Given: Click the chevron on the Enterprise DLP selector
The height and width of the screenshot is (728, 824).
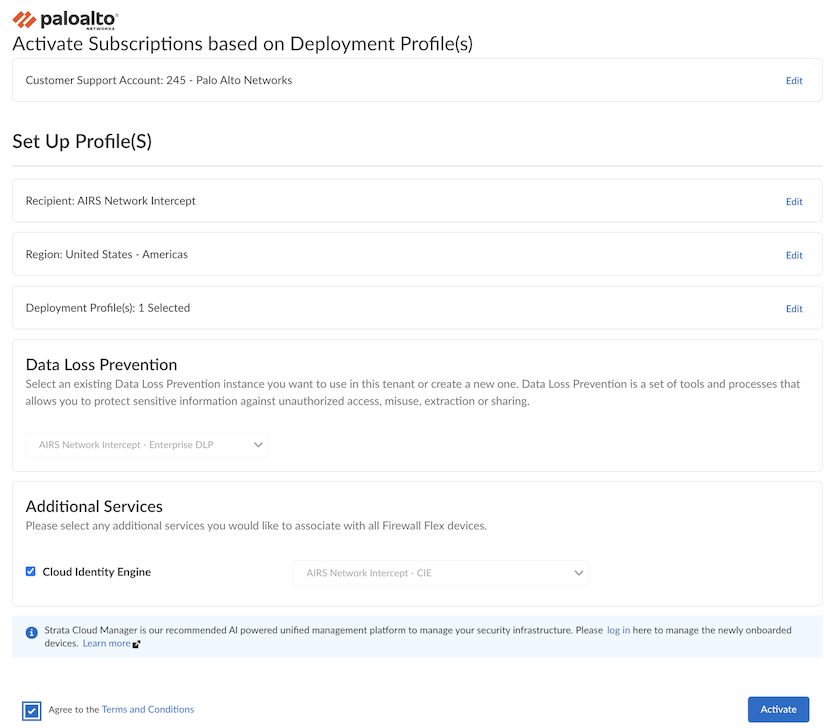Looking at the screenshot, I should (258, 444).
